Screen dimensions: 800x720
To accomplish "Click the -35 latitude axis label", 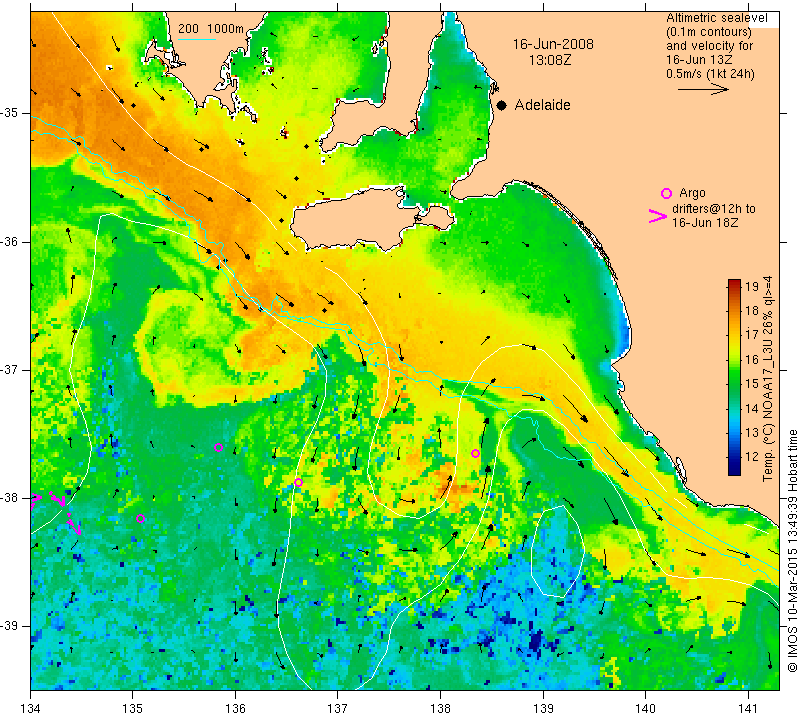I will pyautogui.click(x=10, y=113).
